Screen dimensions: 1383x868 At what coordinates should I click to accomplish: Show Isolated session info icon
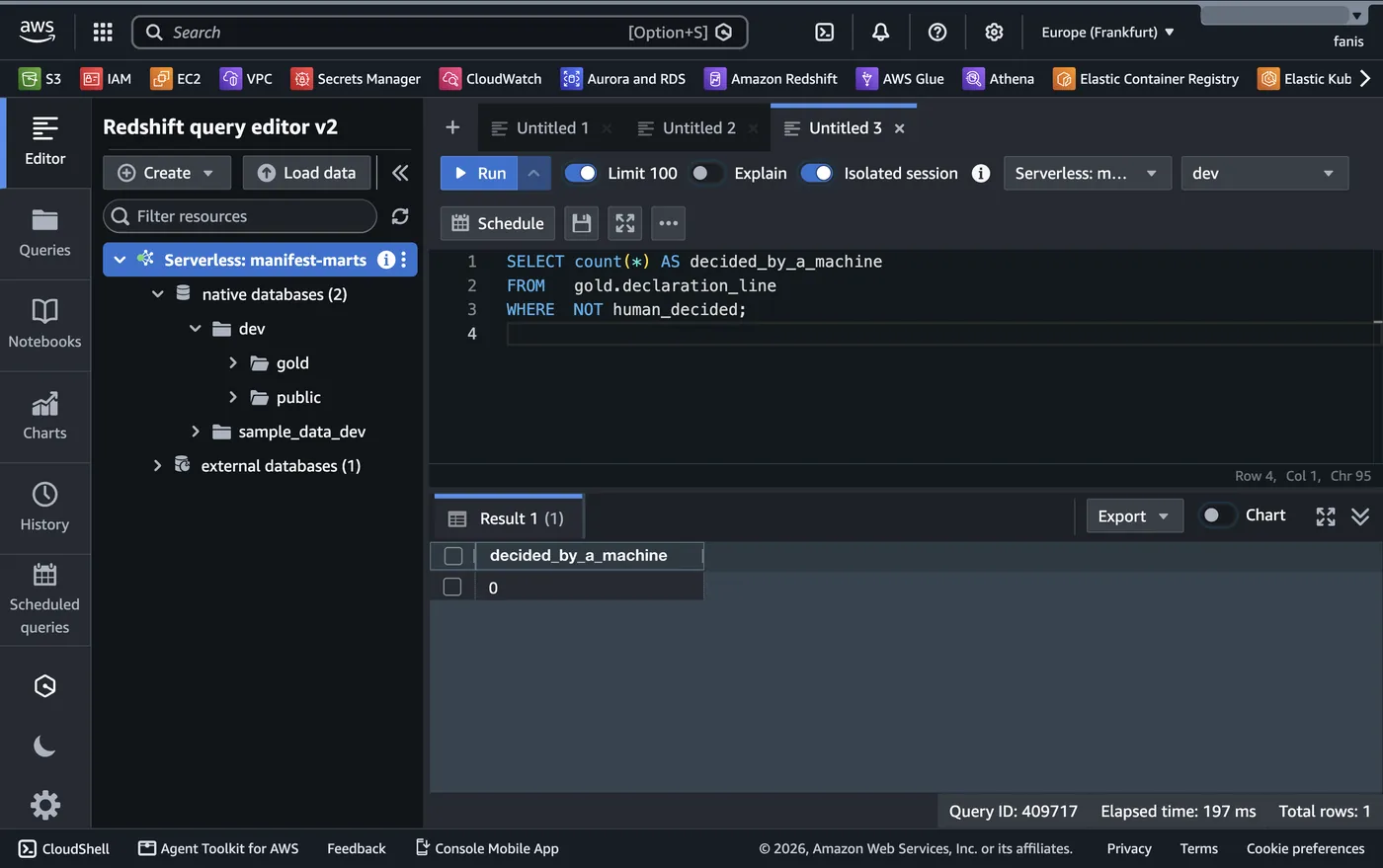click(981, 173)
